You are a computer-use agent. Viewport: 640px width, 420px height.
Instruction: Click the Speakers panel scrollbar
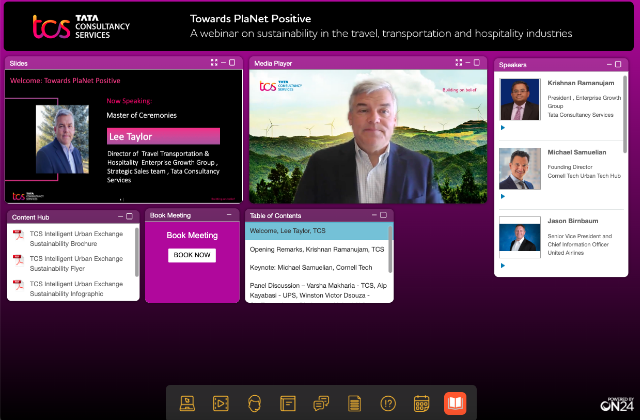[625, 114]
